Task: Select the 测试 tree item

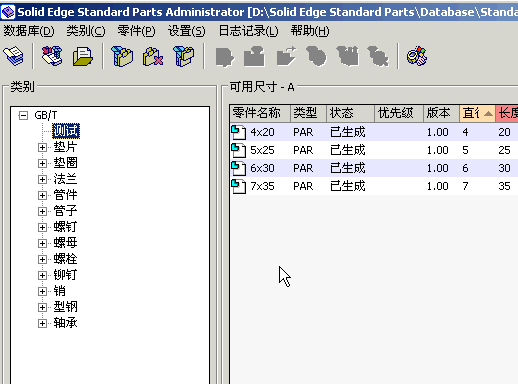Action: [x=66, y=131]
